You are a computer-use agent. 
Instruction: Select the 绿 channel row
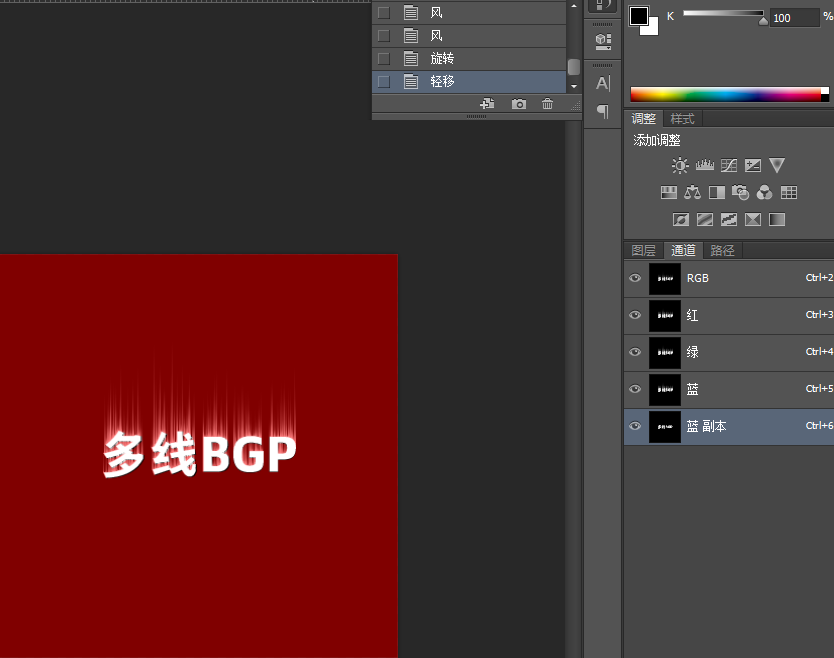[729, 352]
